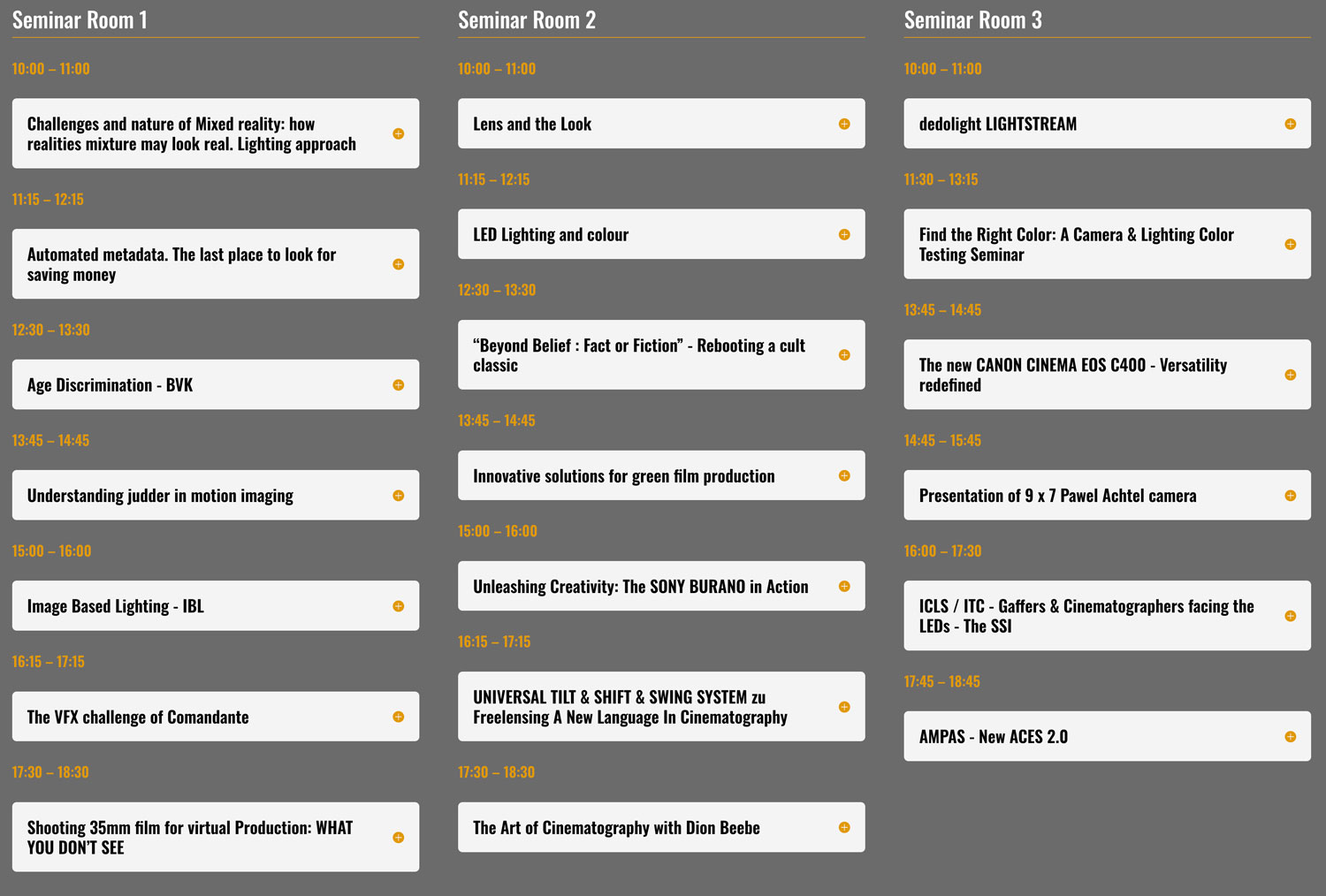Expand the Automated metadata session card

click(x=216, y=264)
